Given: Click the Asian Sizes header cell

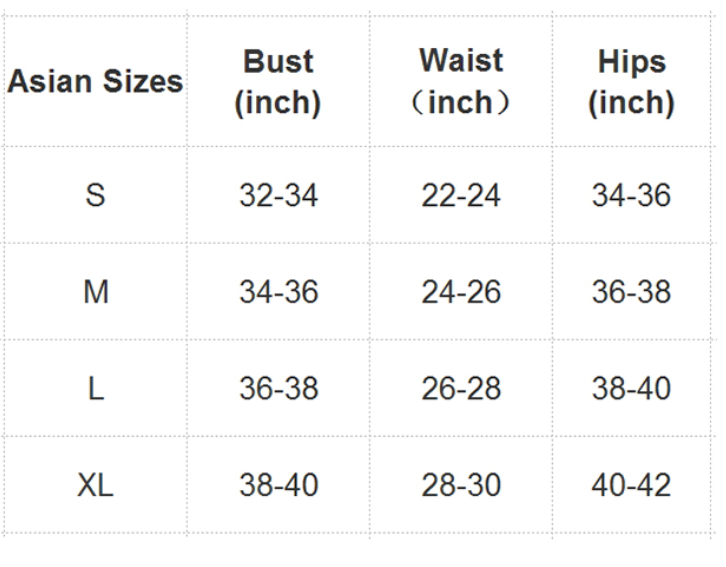Looking at the screenshot, I should coord(95,81).
